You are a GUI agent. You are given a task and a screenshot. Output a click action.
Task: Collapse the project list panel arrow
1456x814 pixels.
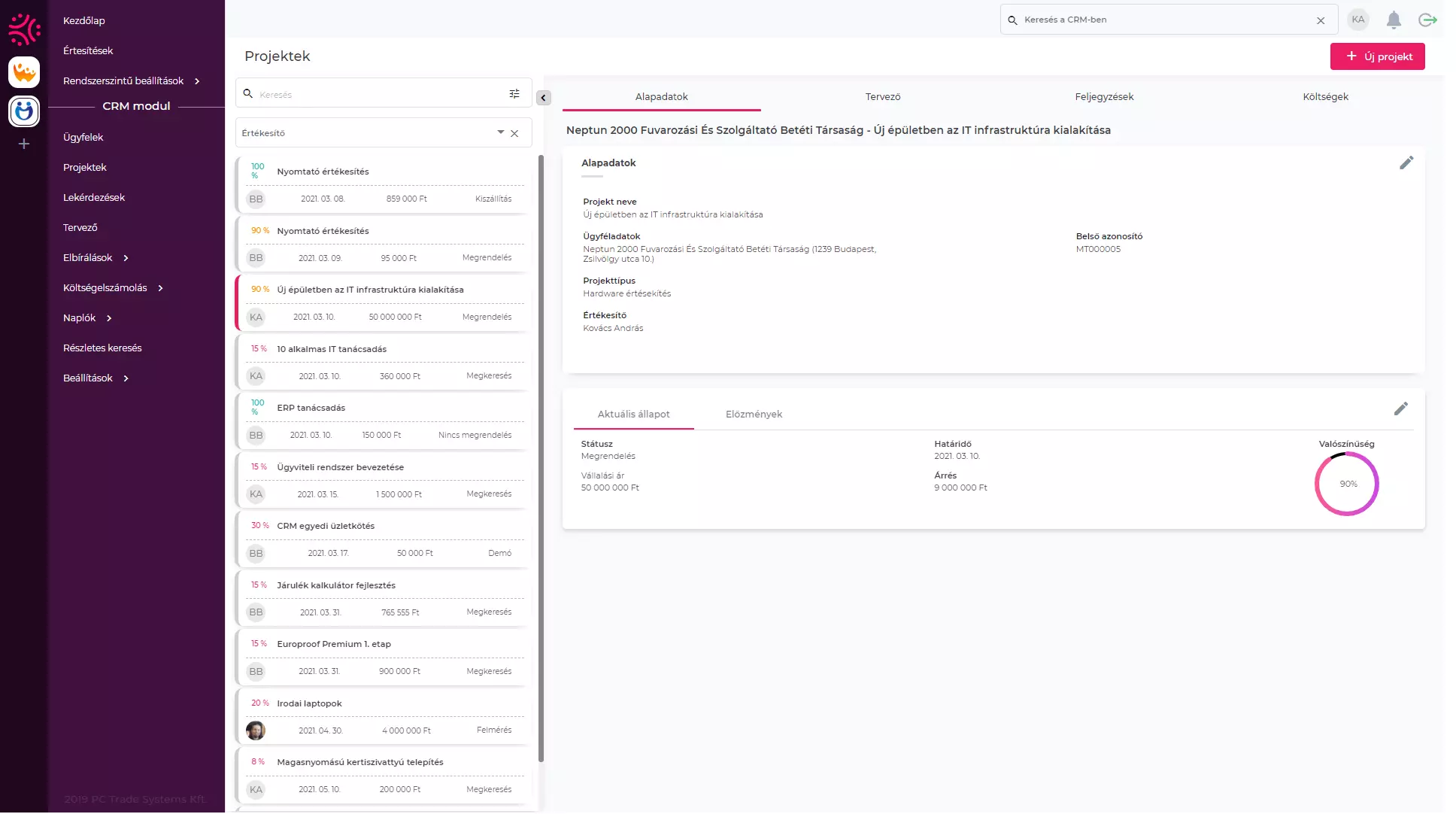coord(543,98)
